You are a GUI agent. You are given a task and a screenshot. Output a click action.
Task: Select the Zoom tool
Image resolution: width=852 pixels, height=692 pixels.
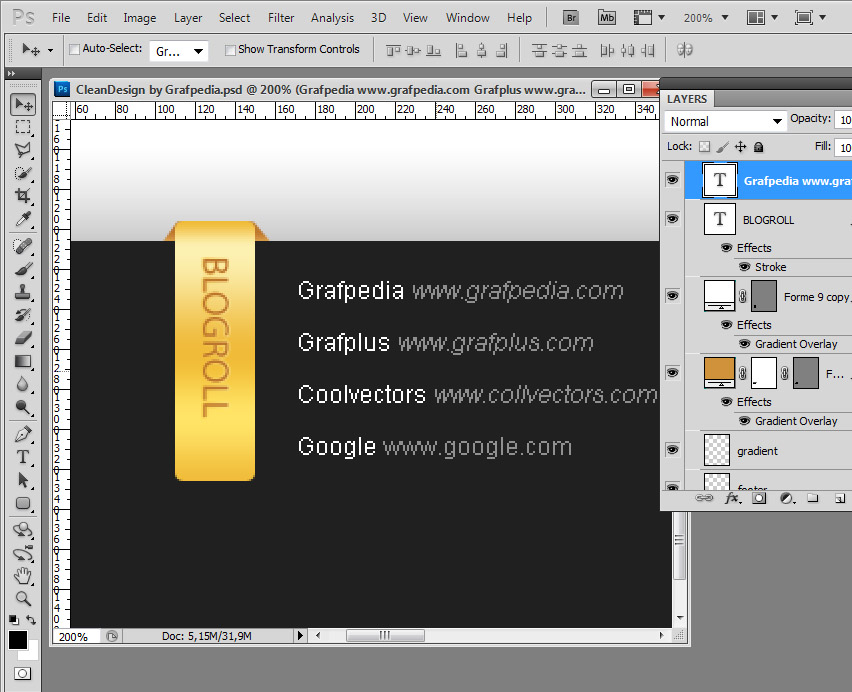click(23, 599)
